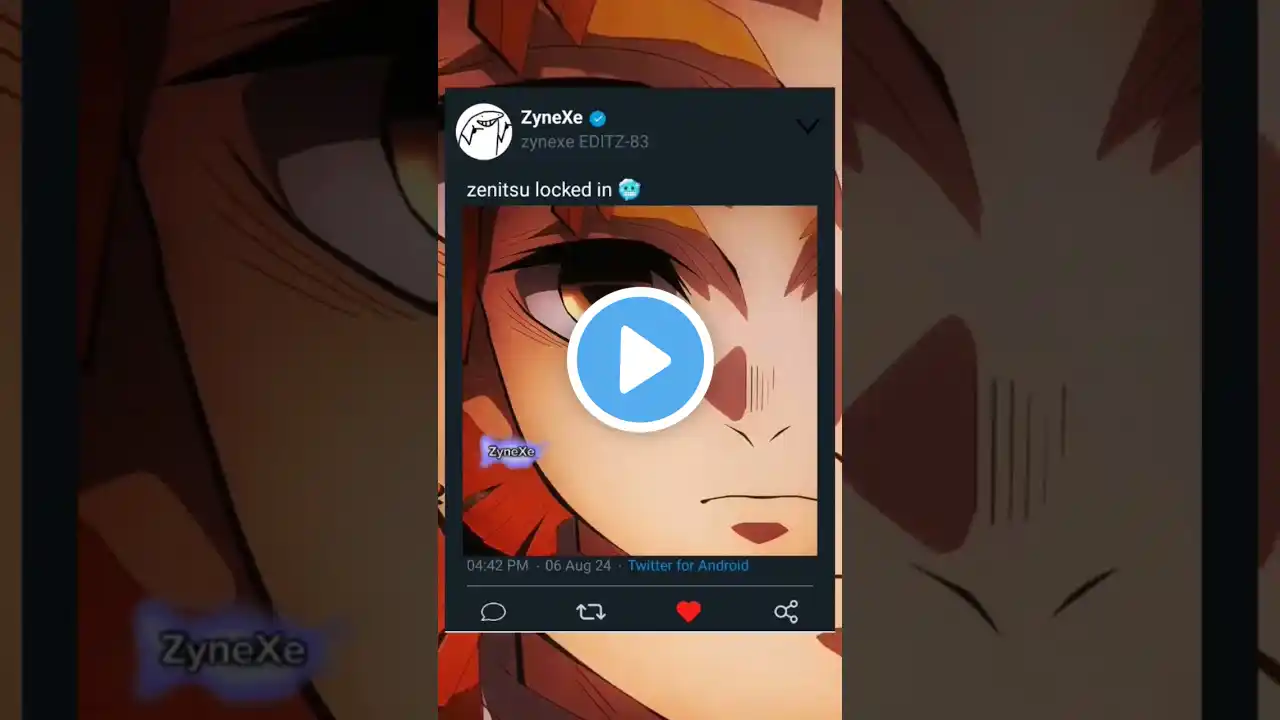Screen dimensions: 1280x720
Task: Open the reply speech bubble icon
Action: [493, 612]
